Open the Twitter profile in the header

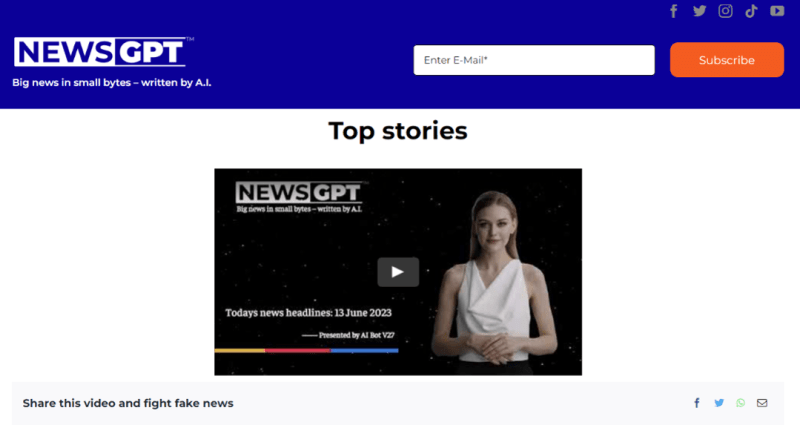point(700,11)
